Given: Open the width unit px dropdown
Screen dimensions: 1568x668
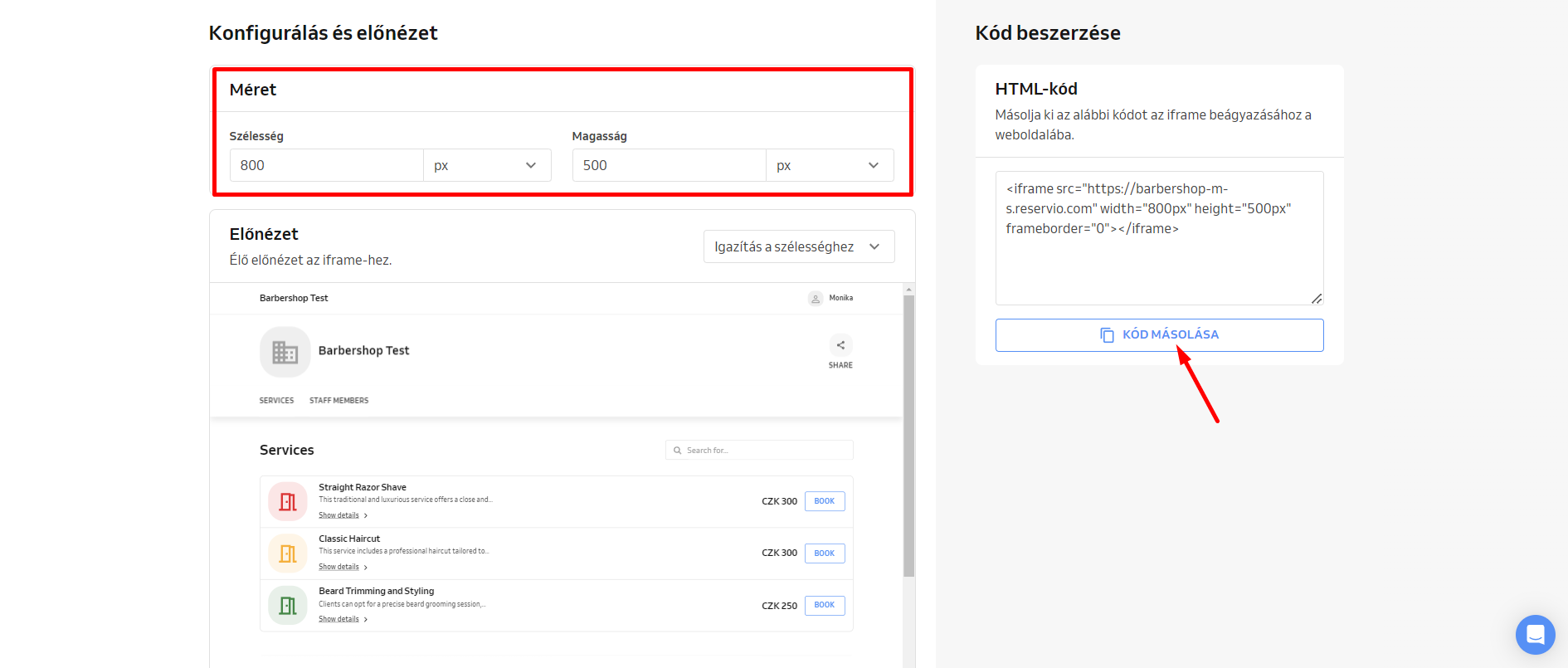Looking at the screenshot, I should pyautogui.click(x=487, y=165).
